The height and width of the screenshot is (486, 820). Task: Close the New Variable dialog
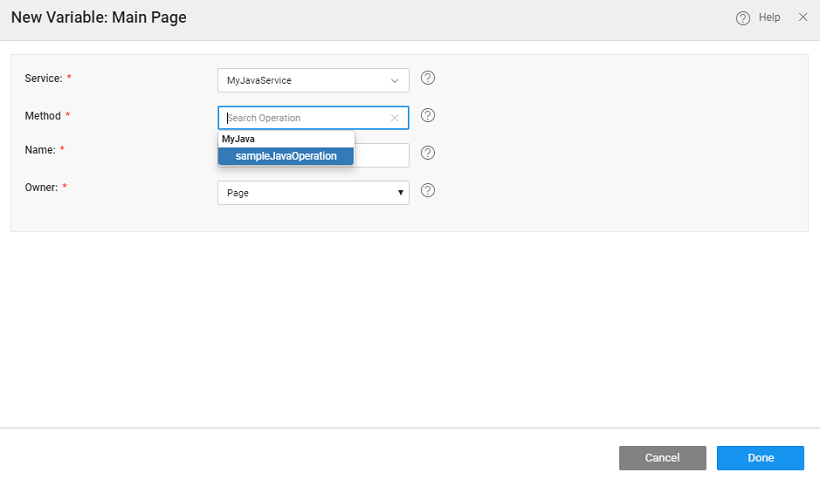pos(803,18)
